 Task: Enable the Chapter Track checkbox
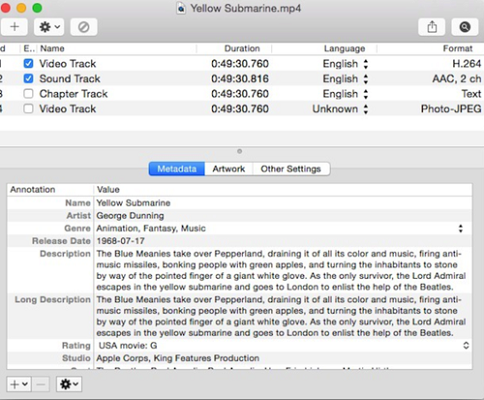point(29,93)
